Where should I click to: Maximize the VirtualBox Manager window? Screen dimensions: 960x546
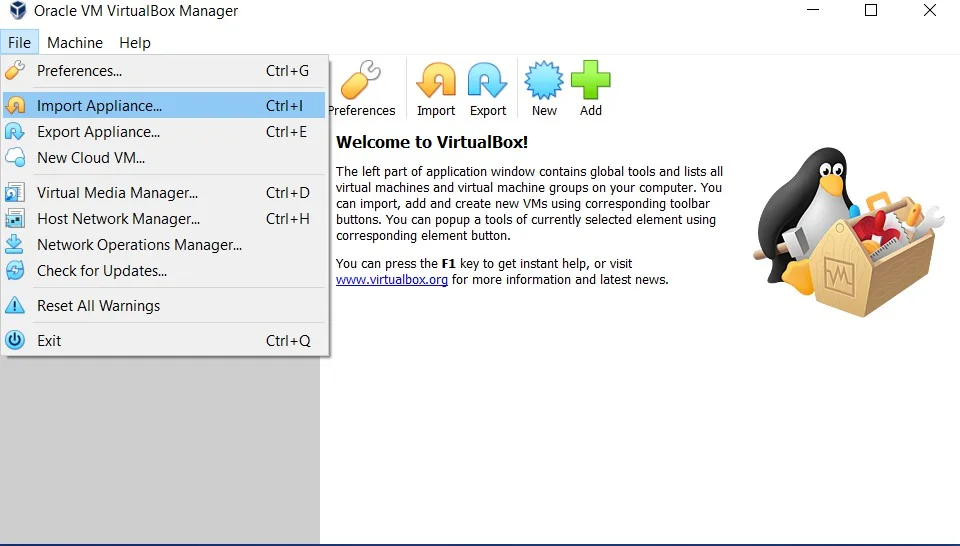(871, 10)
